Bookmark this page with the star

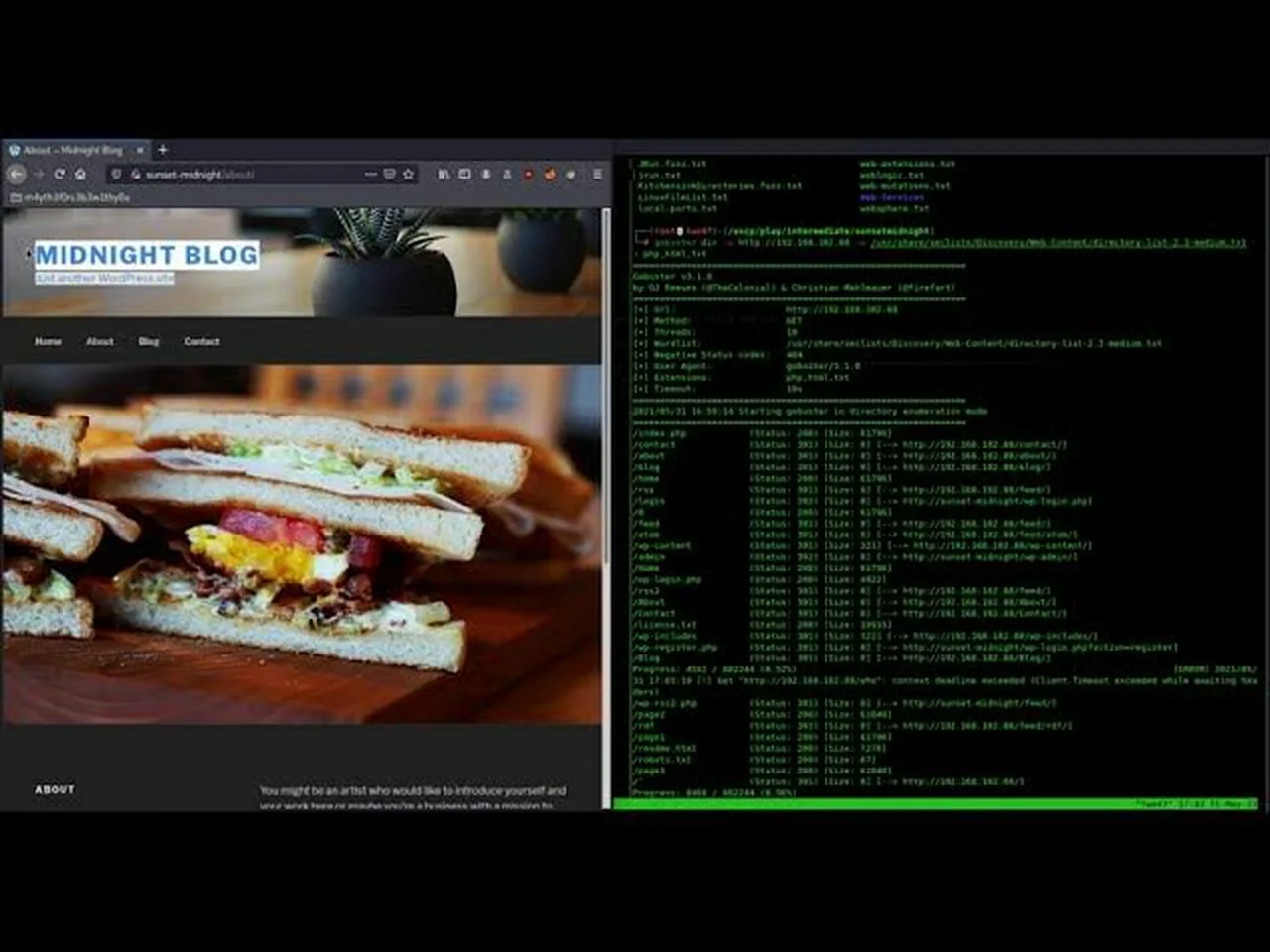point(408,174)
